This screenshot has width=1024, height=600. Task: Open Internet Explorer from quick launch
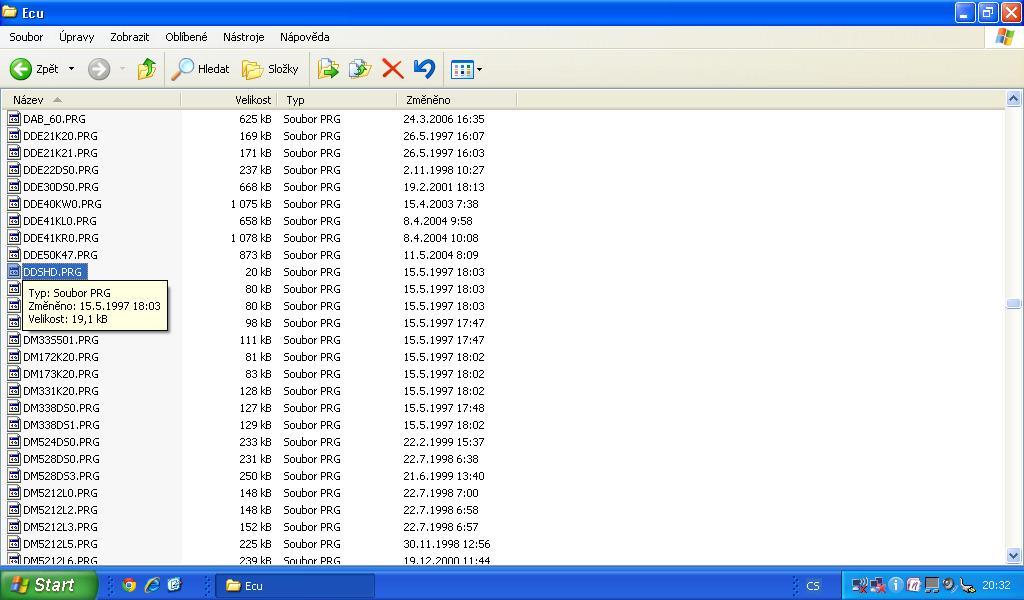coord(152,585)
